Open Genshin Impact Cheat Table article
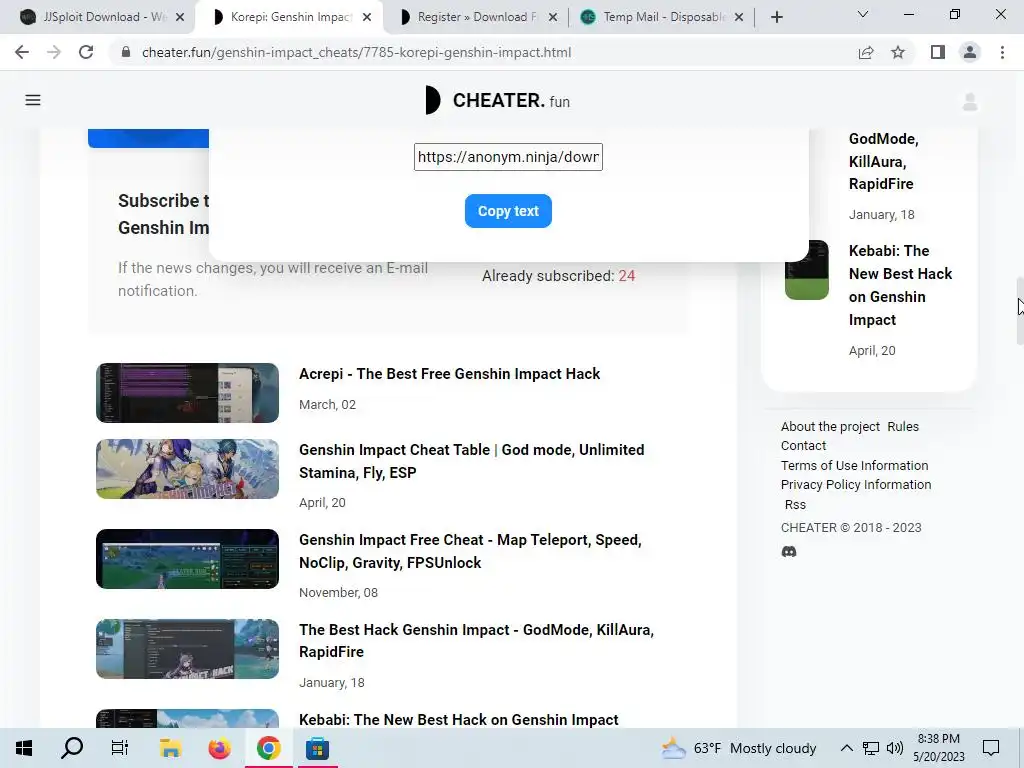Screen dimensions: 1024x768 (x=472, y=461)
